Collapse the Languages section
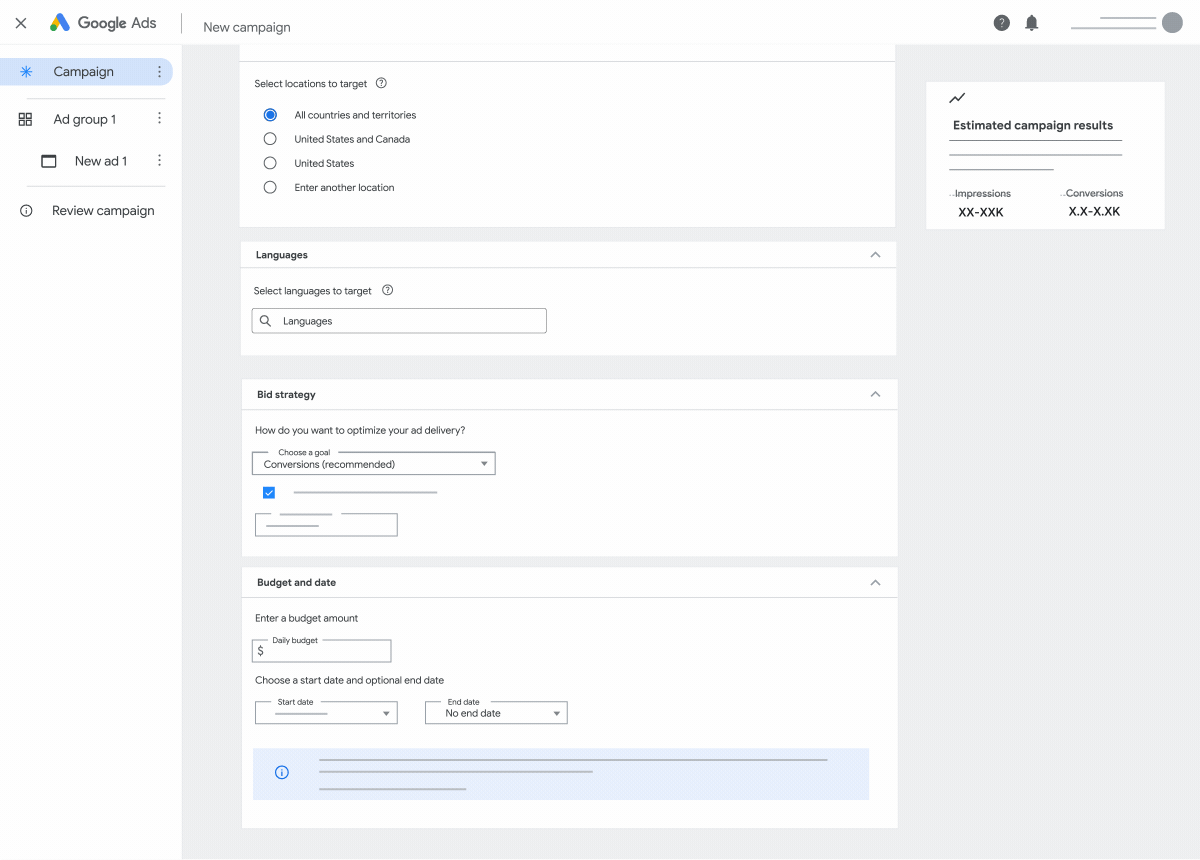Screen dimensions: 1200x860 (875, 255)
